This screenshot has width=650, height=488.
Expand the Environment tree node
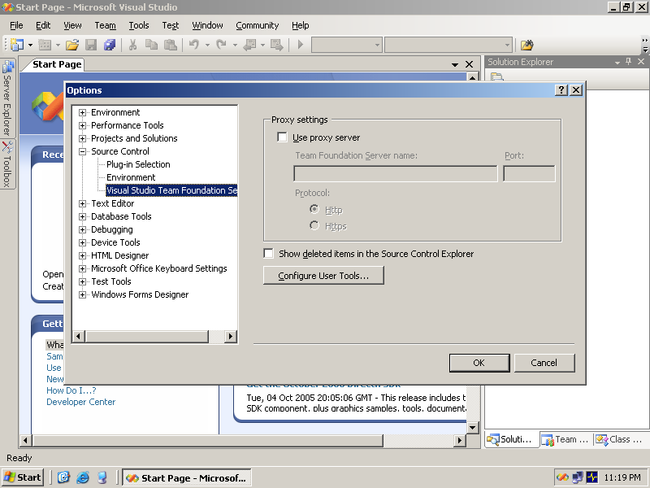pos(82,112)
